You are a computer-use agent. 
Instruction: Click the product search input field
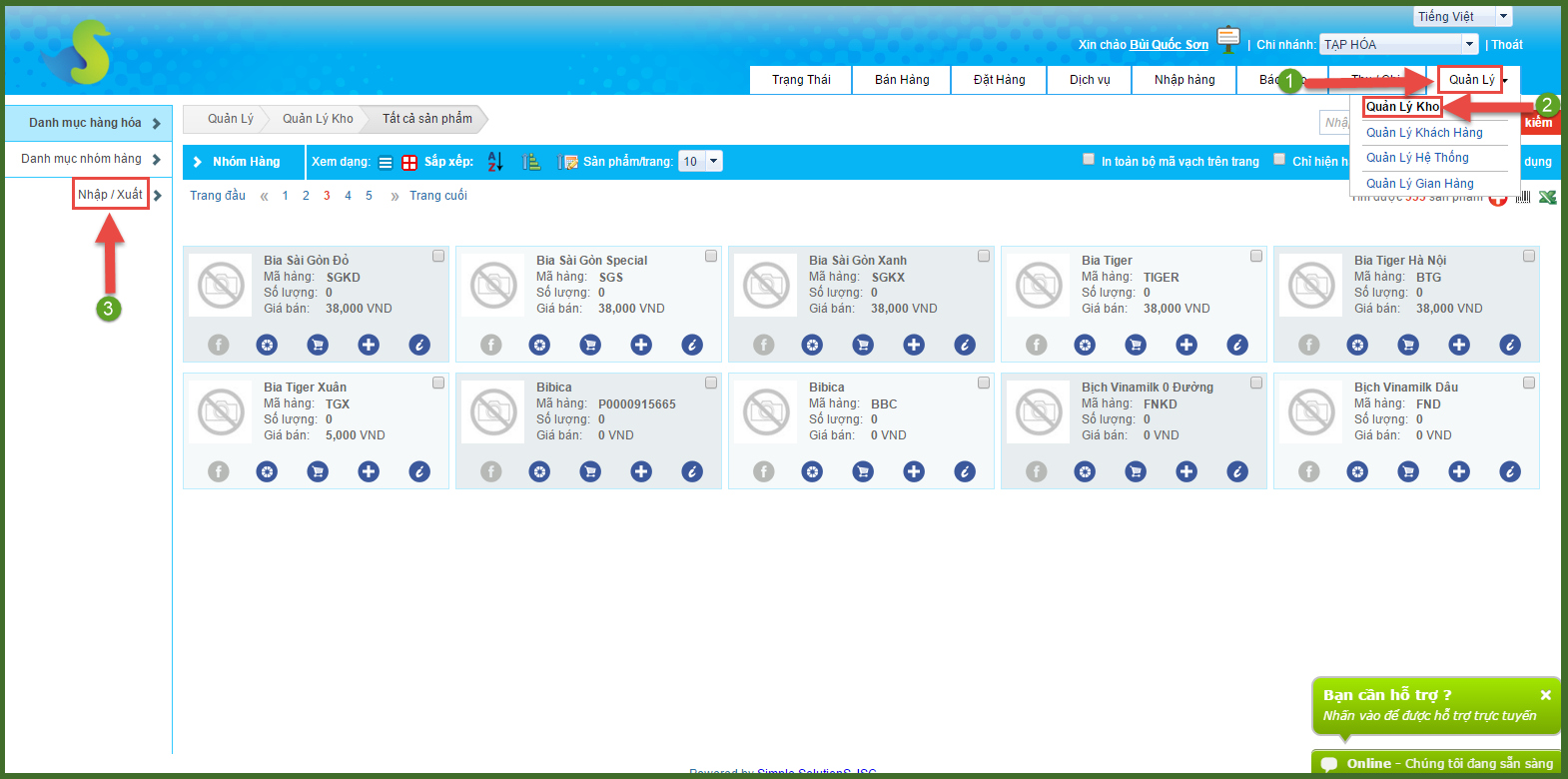(1335, 122)
